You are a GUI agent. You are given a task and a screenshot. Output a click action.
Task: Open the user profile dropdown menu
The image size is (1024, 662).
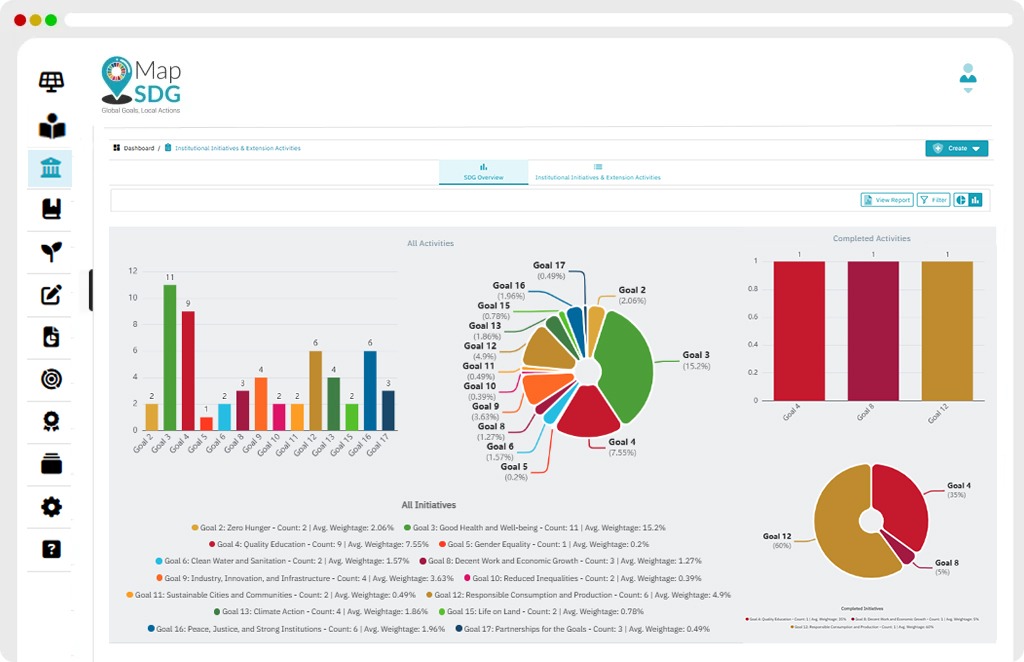pos(968,78)
